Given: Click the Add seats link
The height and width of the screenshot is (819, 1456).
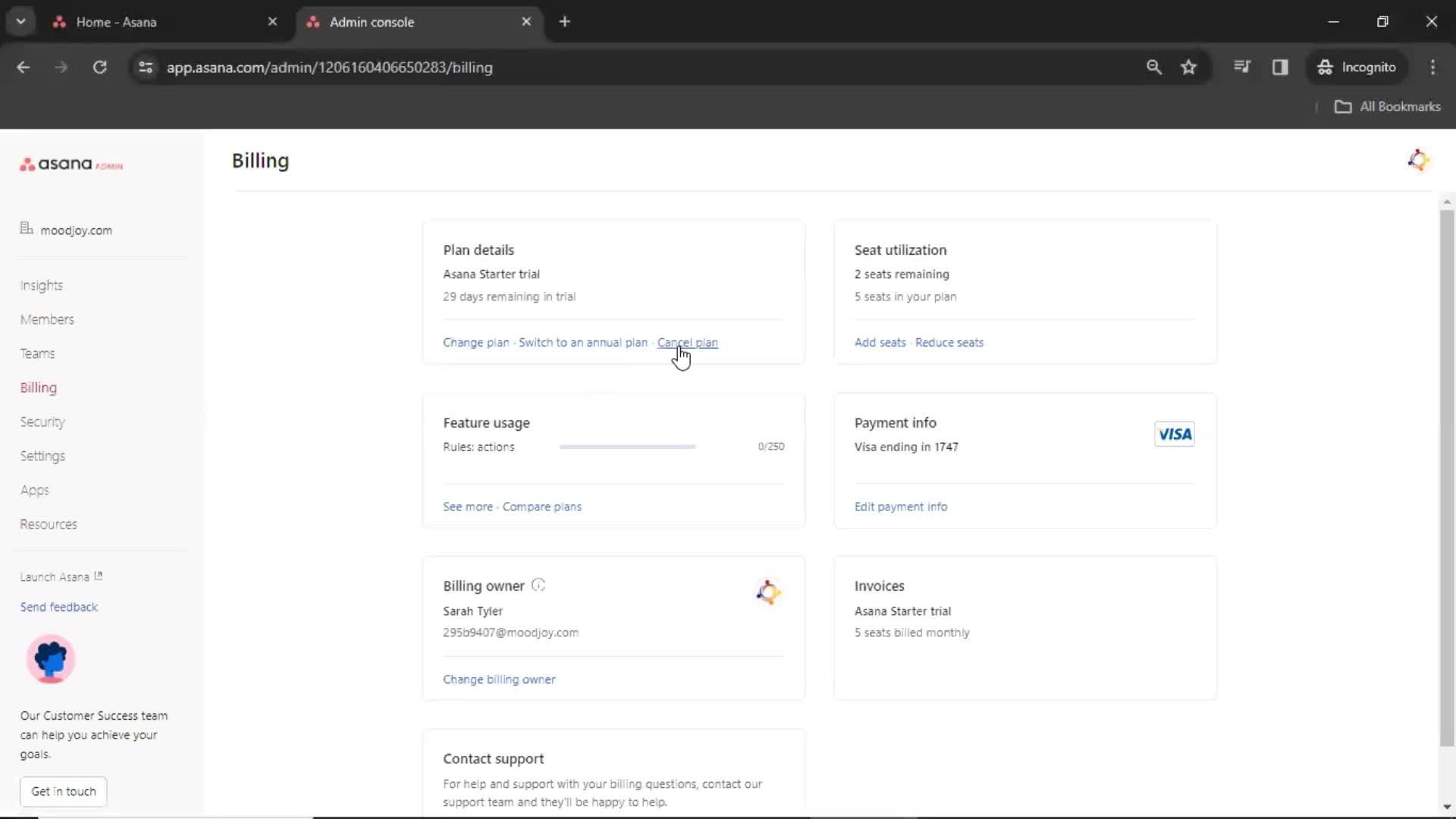Looking at the screenshot, I should (880, 342).
